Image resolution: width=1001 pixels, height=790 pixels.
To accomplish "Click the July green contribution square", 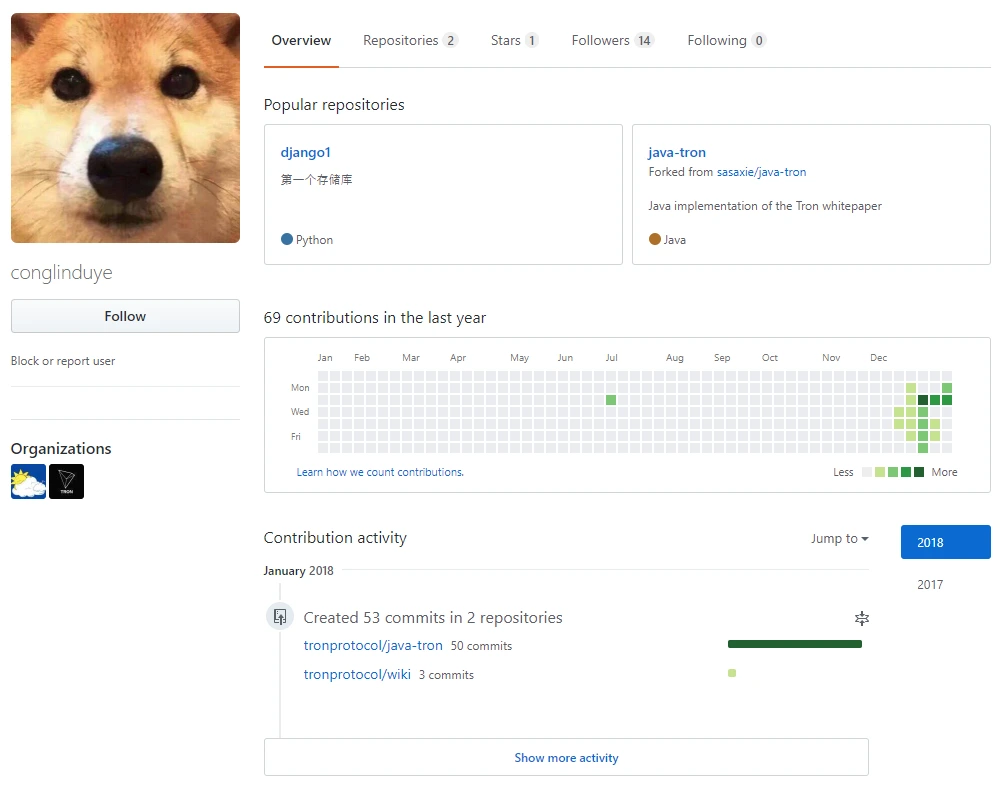I will 611,400.
